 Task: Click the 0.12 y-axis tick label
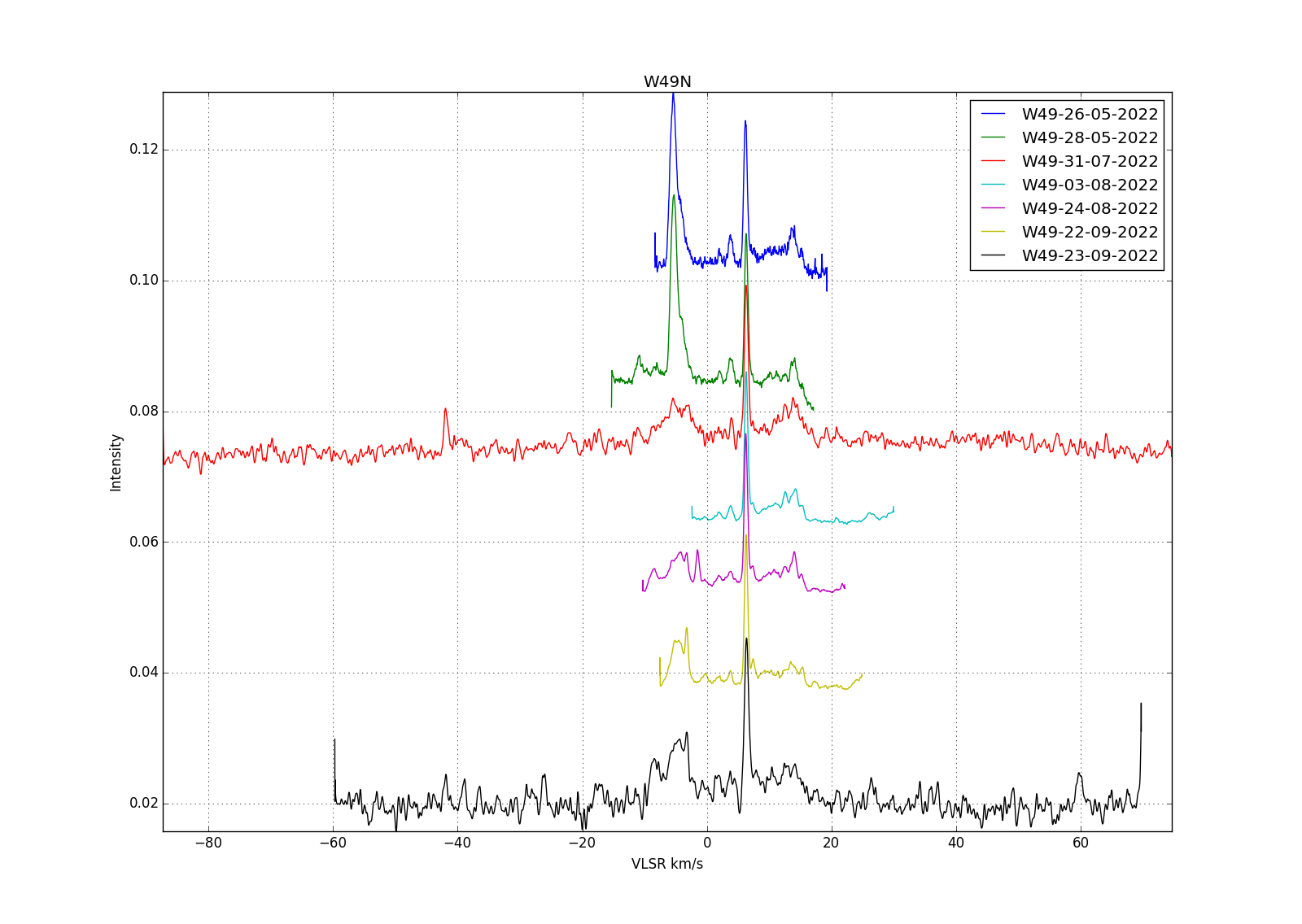[x=144, y=150]
